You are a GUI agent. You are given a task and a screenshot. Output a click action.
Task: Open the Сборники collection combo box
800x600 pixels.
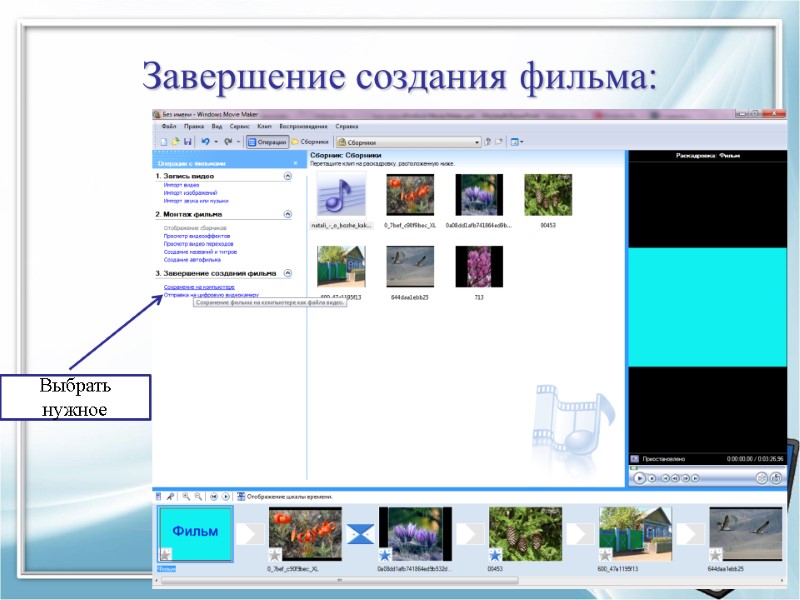(x=409, y=142)
